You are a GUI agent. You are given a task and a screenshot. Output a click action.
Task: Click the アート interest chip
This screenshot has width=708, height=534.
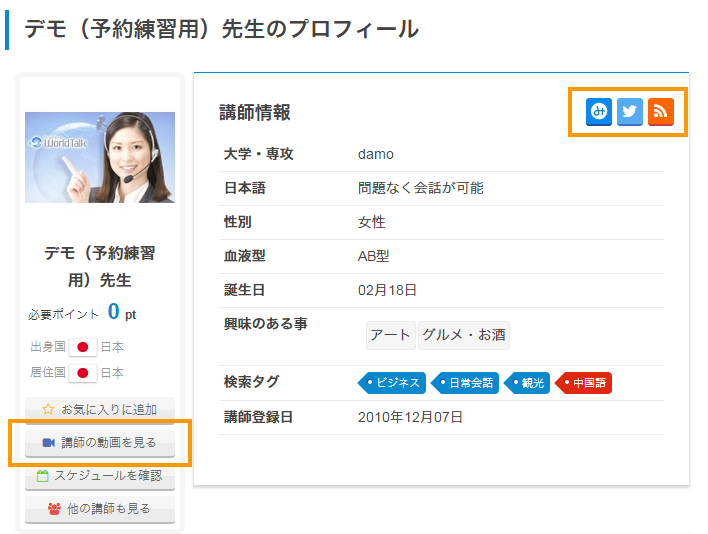pos(391,335)
